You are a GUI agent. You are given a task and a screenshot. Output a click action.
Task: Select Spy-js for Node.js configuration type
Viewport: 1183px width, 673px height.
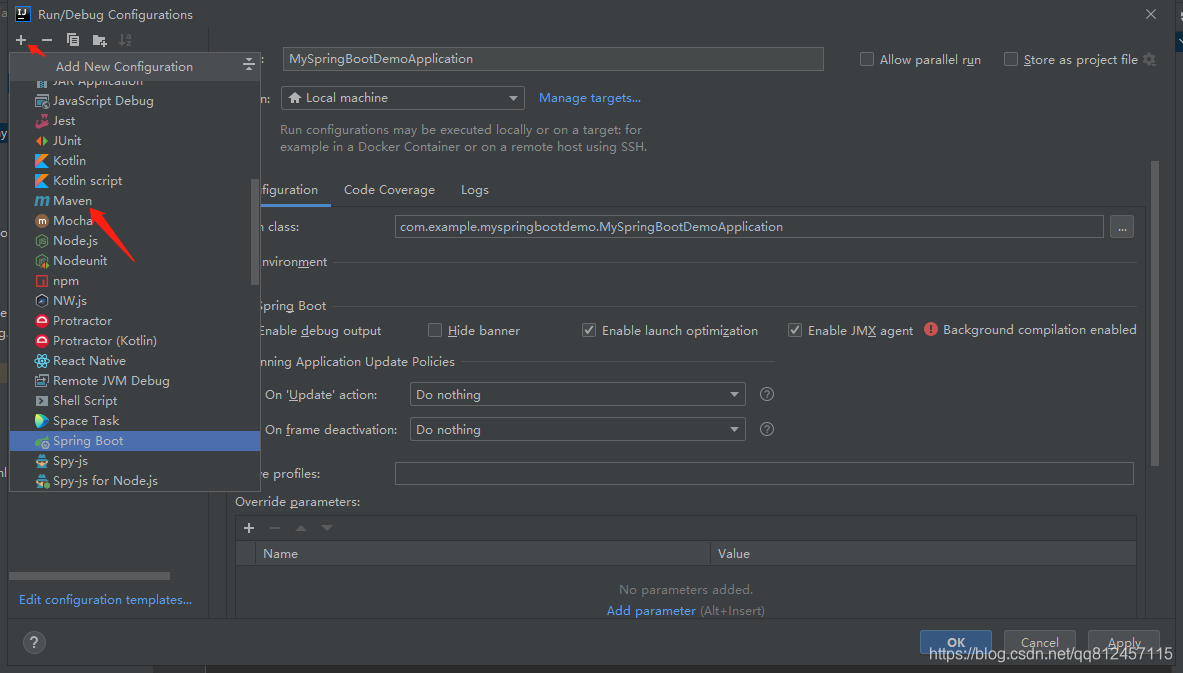coord(134,481)
